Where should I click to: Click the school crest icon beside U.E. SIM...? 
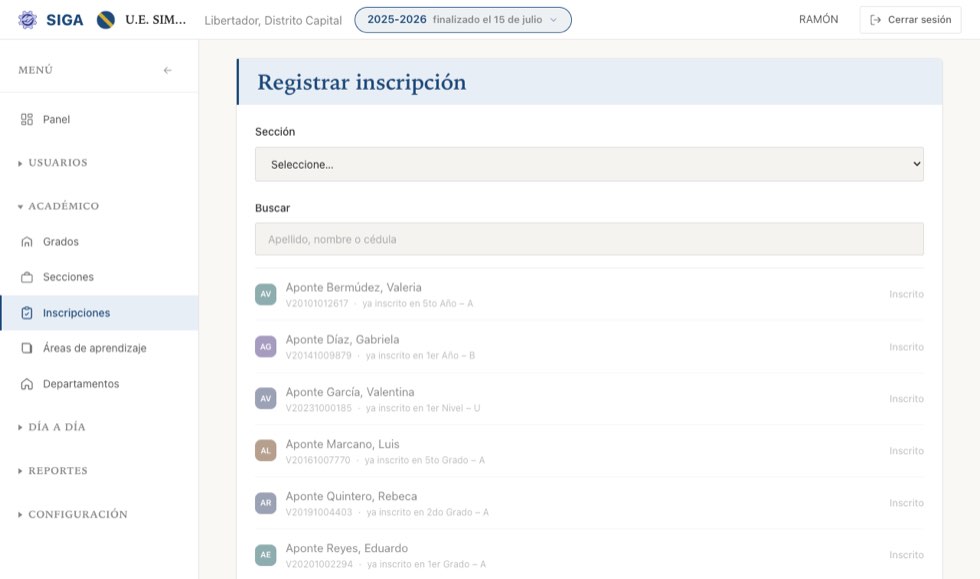[x=106, y=20]
